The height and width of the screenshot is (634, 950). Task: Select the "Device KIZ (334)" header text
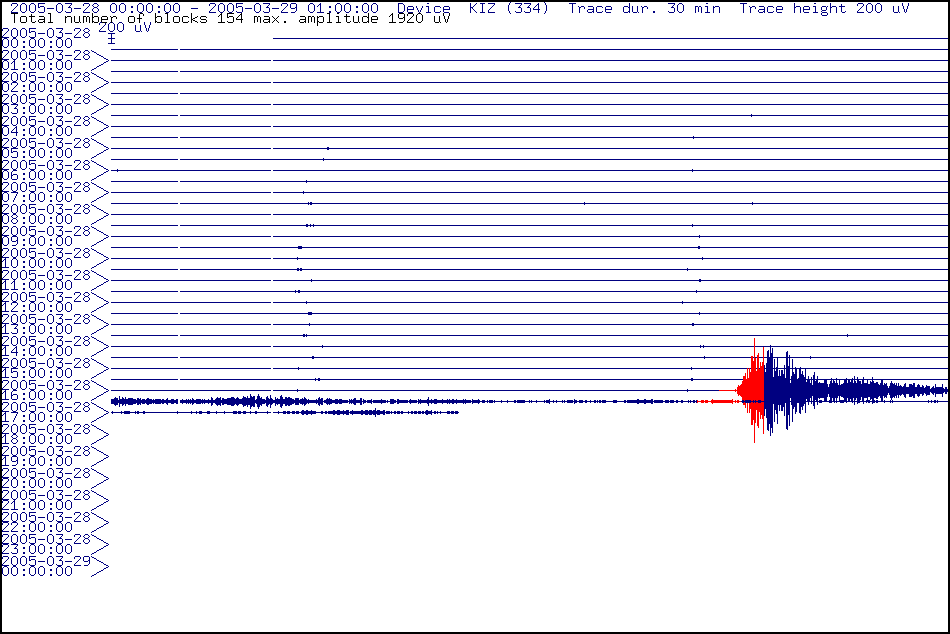473,8
